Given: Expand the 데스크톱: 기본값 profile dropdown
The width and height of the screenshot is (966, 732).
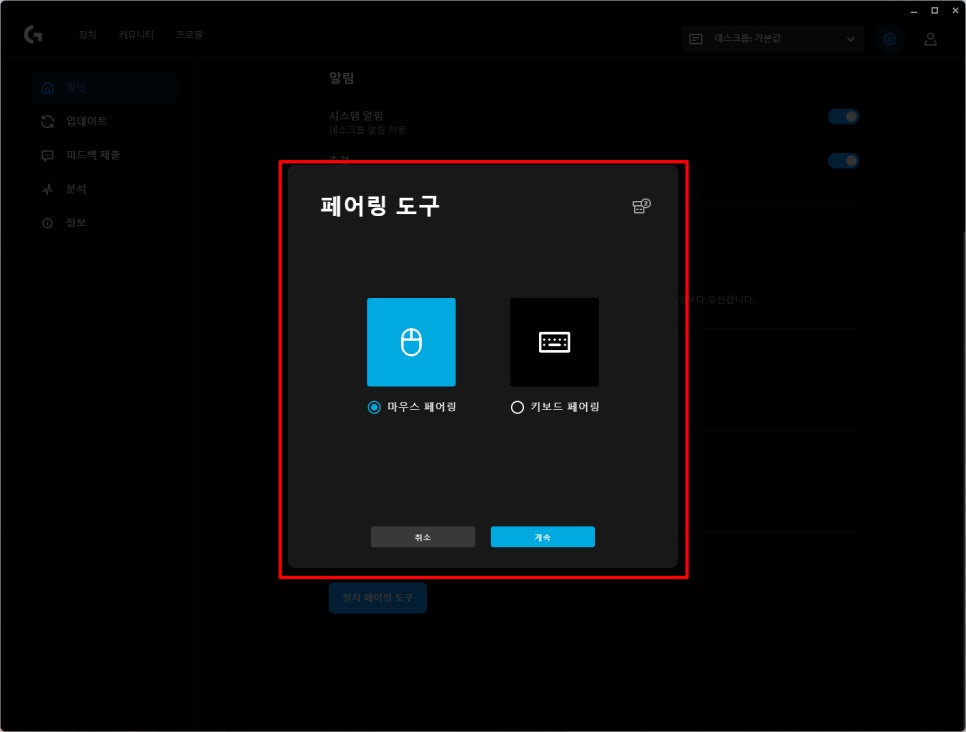Looking at the screenshot, I should point(773,39).
